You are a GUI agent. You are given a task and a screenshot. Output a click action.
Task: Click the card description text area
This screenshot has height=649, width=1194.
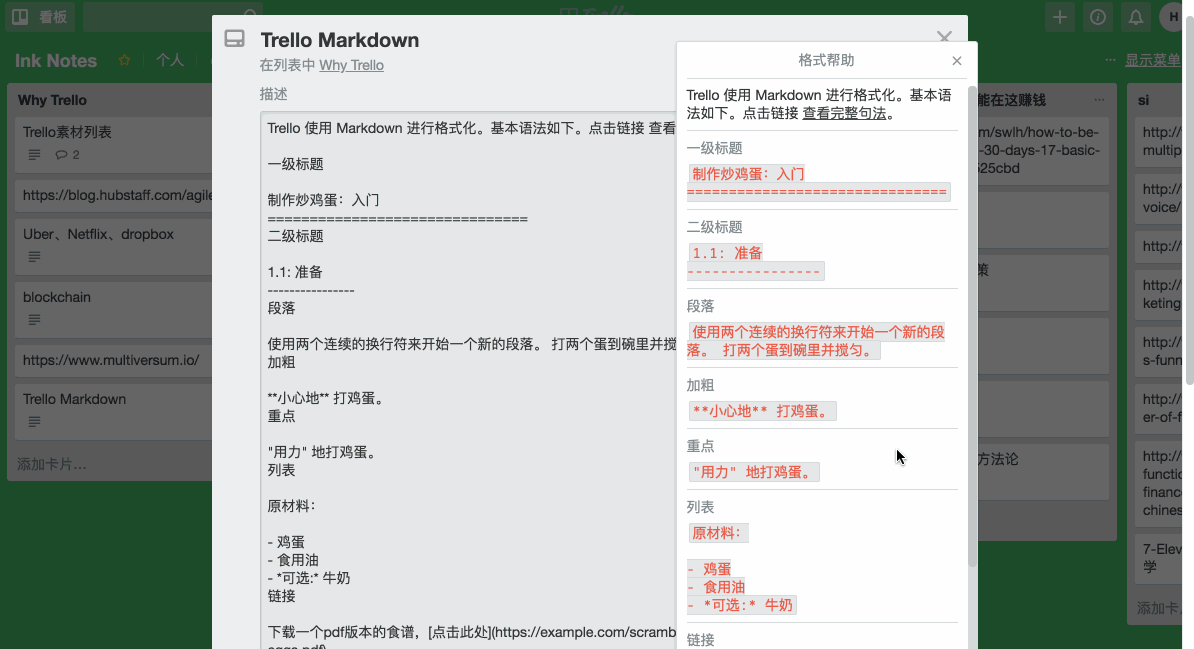coord(468,381)
